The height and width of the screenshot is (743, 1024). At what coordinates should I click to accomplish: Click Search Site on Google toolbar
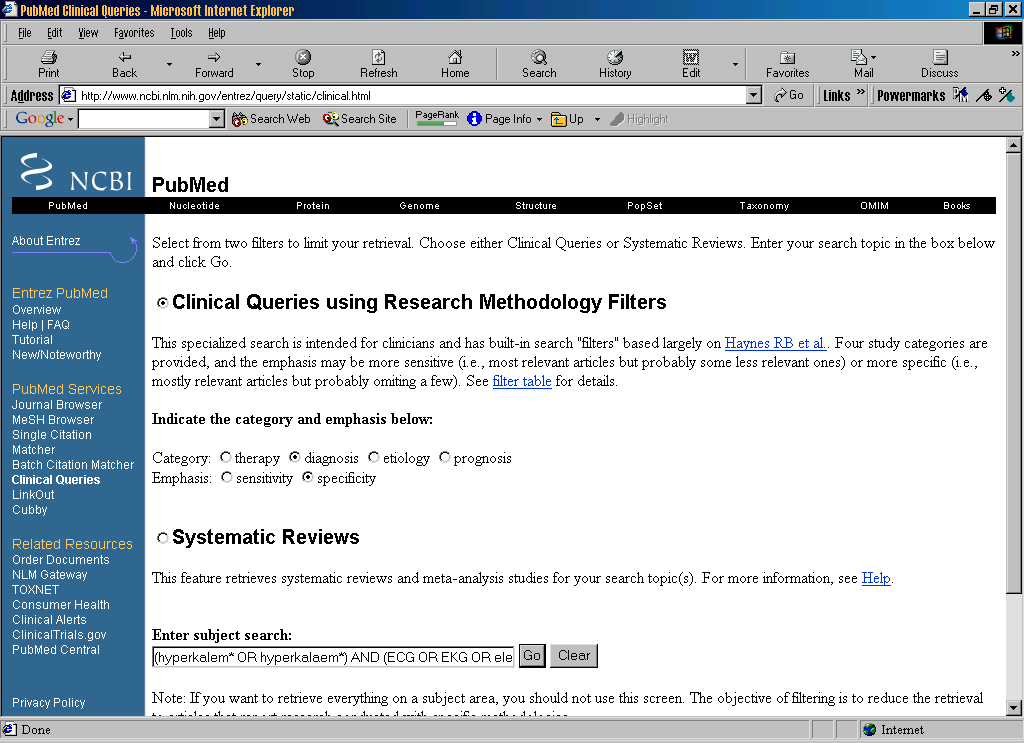tap(360, 119)
